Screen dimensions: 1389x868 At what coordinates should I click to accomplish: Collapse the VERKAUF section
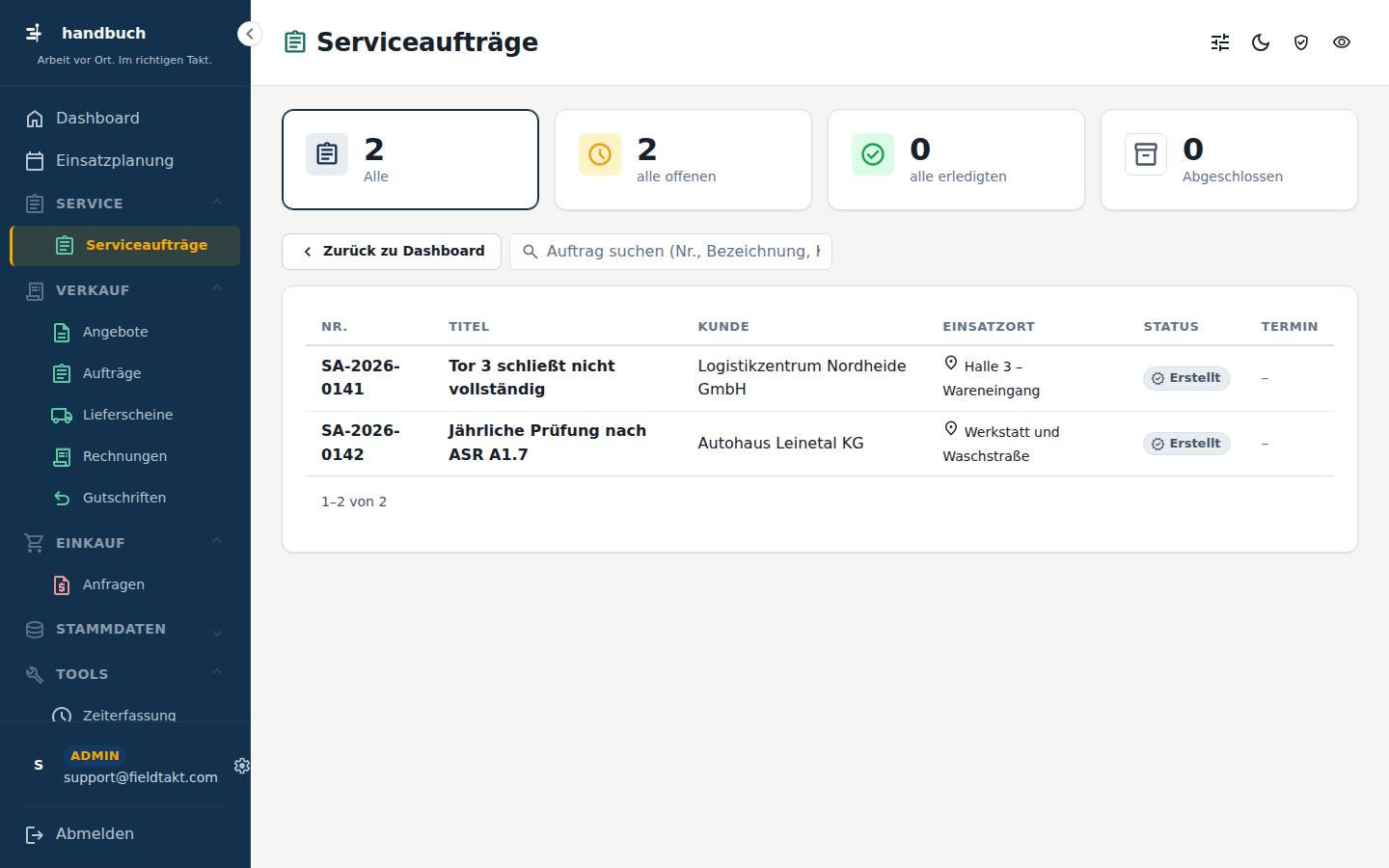pyautogui.click(x=125, y=289)
